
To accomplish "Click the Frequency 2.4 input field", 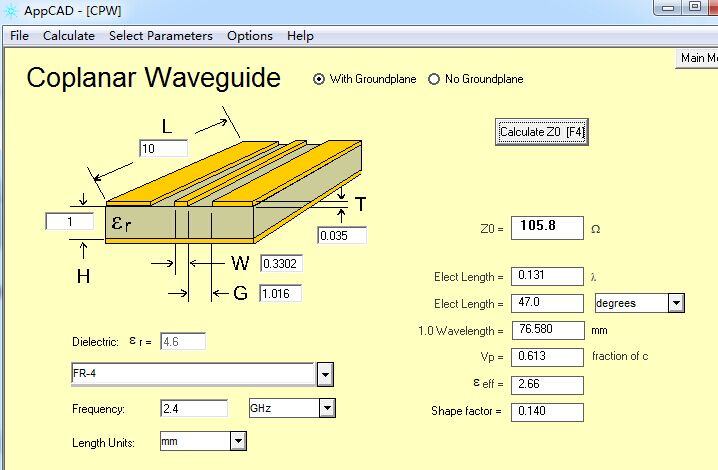I will [x=194, y=408].
